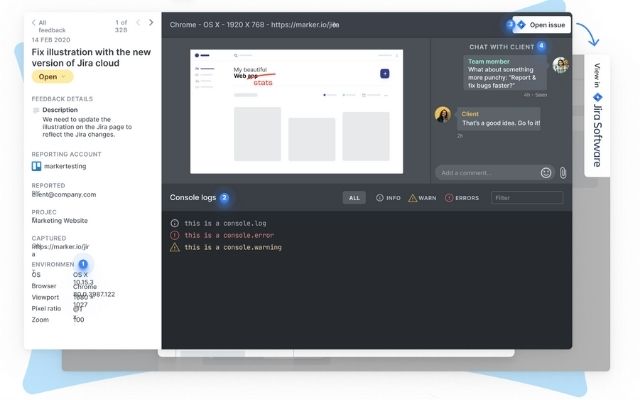Click the 14 FEB 2020 date

pos(51,40)
